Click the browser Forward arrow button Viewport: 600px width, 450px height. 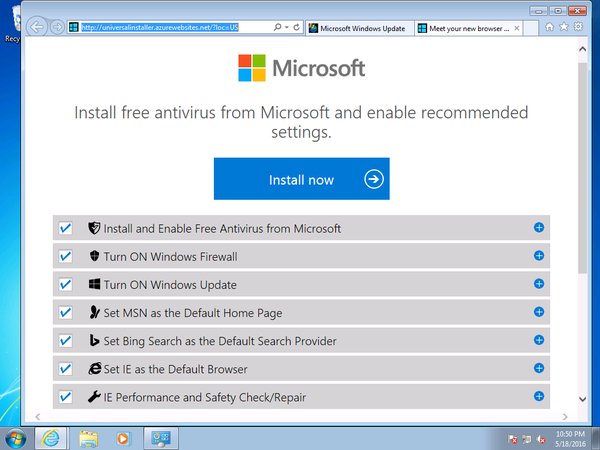click(x=57, y=27)
